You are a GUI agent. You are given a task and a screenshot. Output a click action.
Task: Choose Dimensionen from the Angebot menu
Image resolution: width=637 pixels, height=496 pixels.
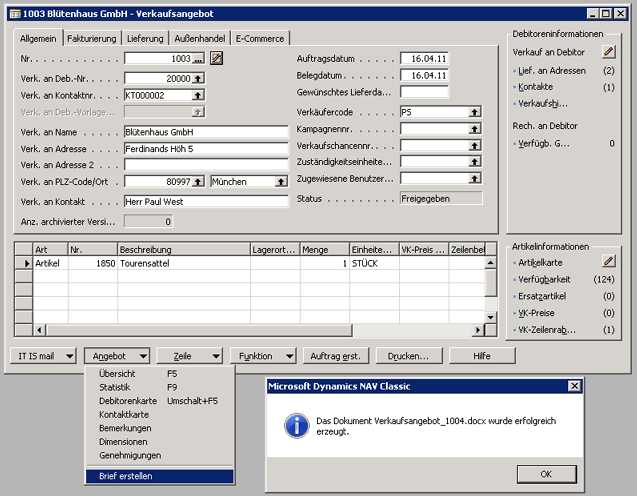[x=160, y=442]
